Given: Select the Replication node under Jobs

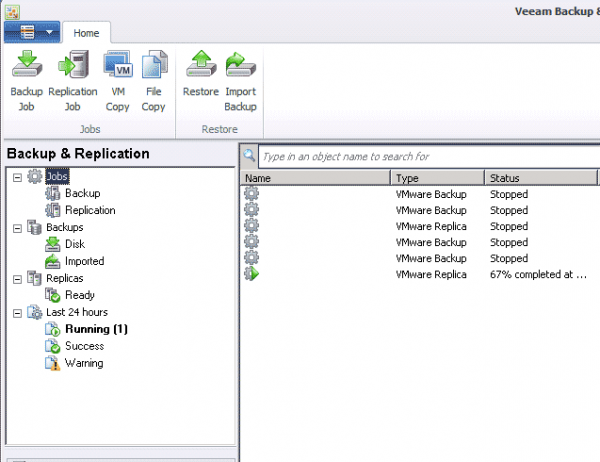Looking at the screenshot, I should click(x=90, y=210).
